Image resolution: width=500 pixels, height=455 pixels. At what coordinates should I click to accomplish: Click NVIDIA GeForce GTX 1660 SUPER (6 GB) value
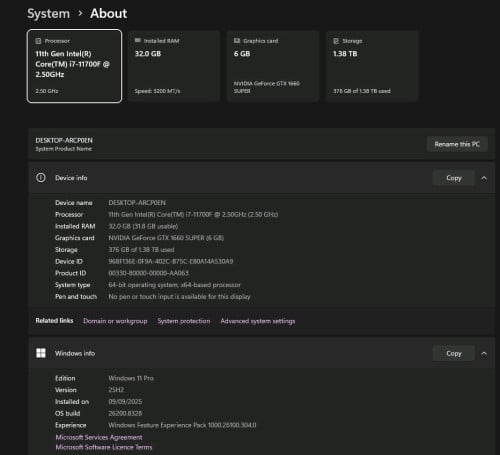tap(166, 238)
